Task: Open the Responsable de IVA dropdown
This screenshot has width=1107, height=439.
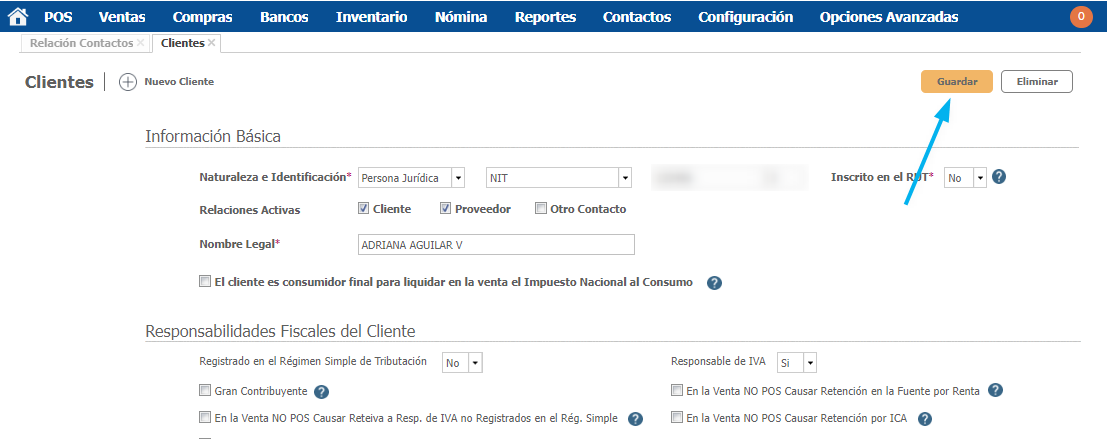Action: point(797,363)
